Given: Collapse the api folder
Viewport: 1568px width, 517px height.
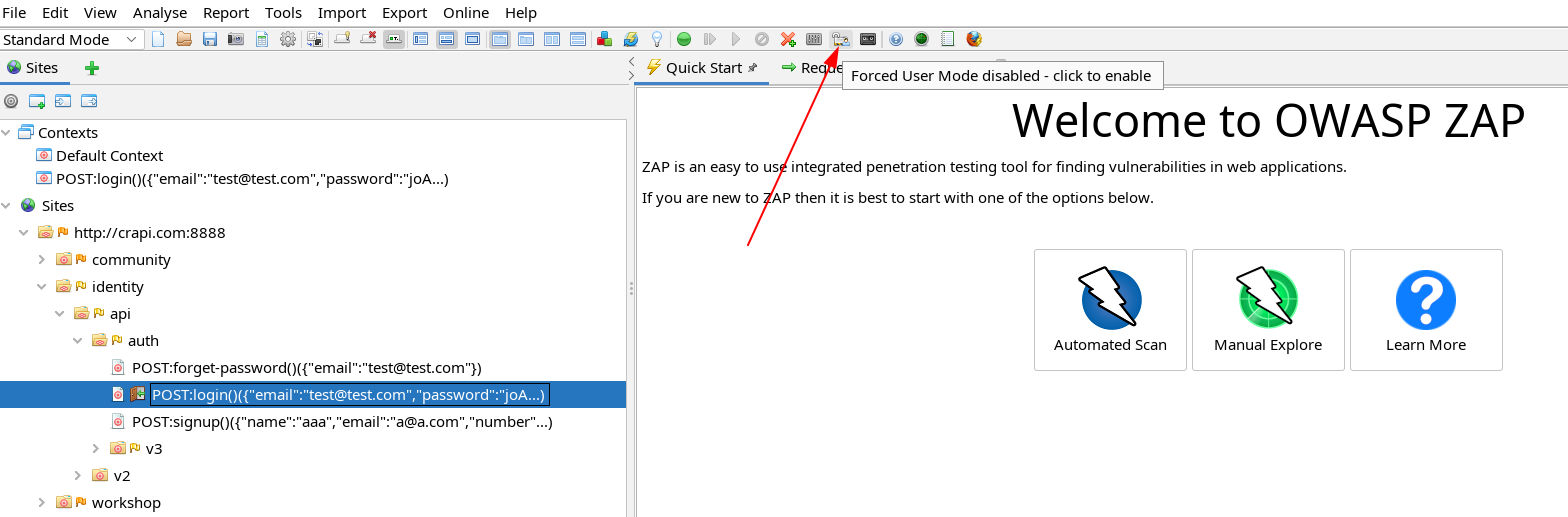Looking at the screenshot, I should 60,314.
